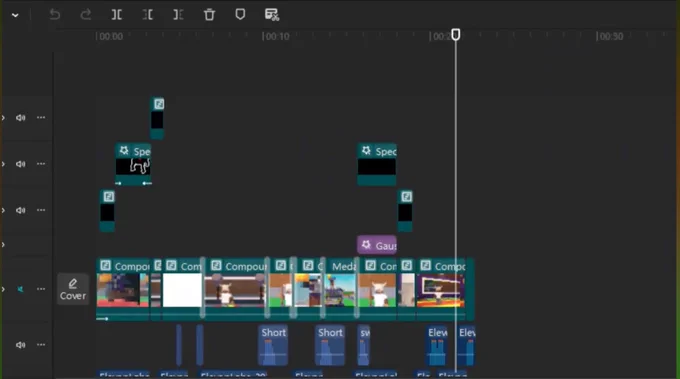Select the small black clip below the first Spe clip

coord(108,211)
